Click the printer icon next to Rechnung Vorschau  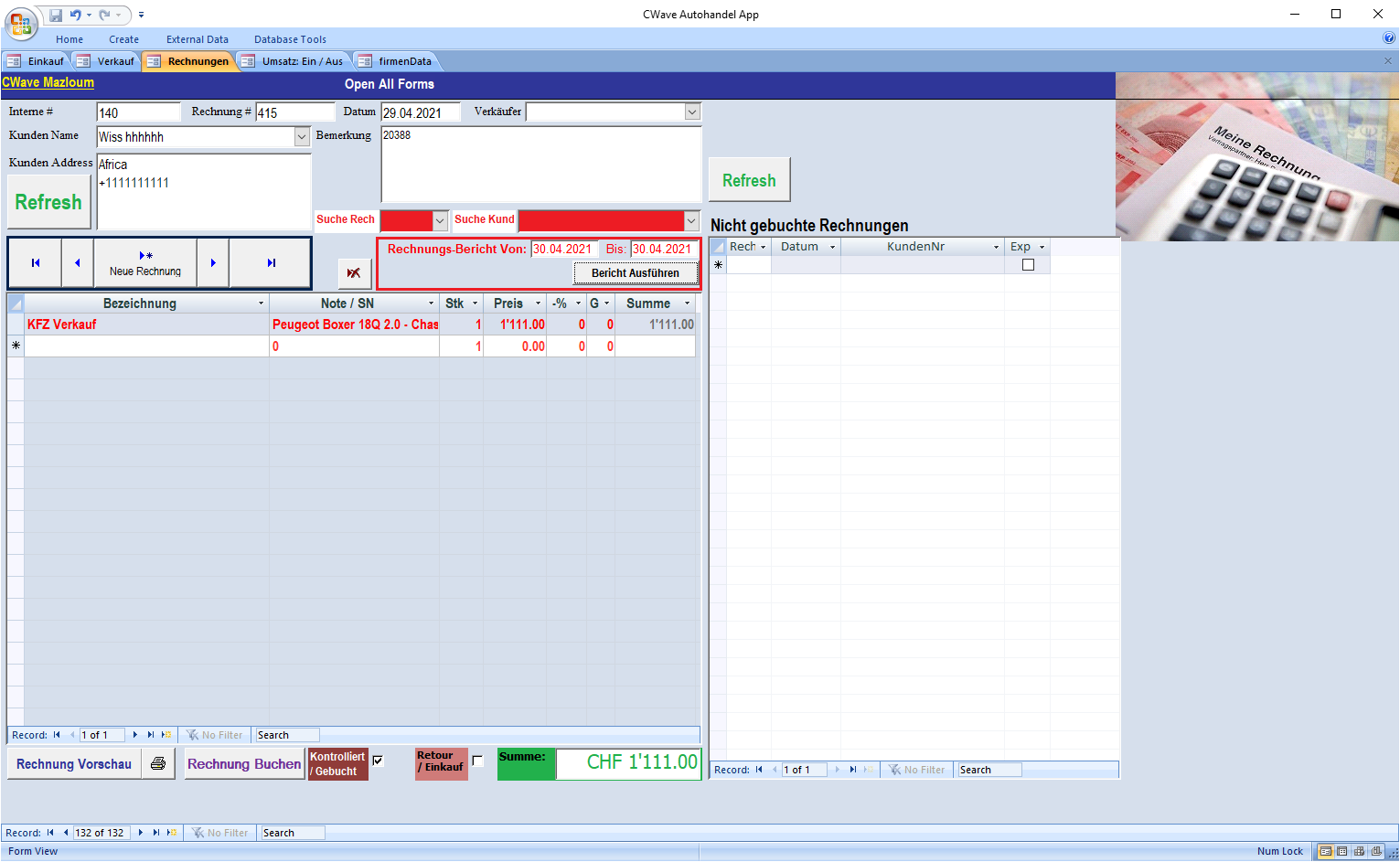point(158,763)
